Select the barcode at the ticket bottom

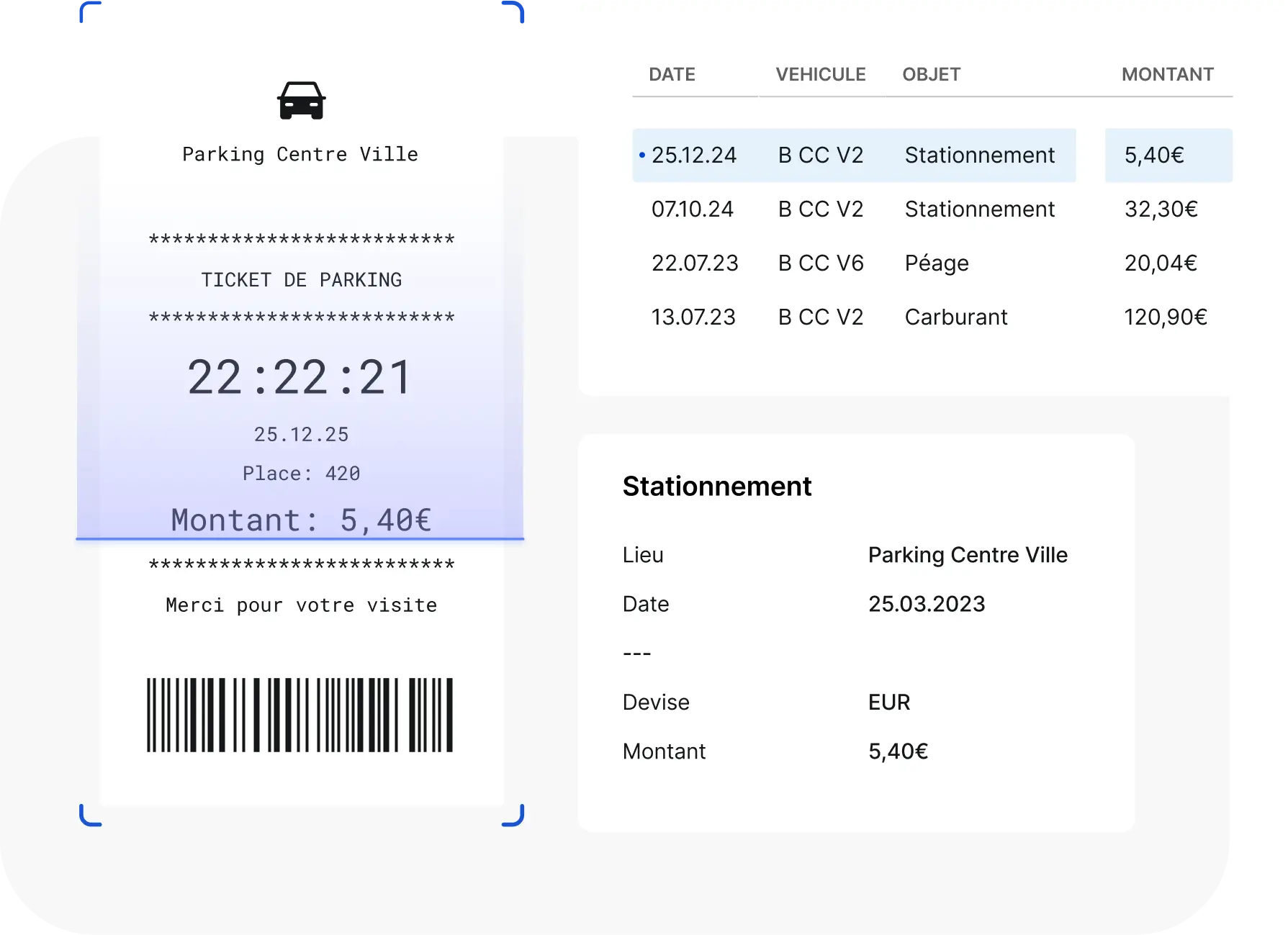[x=300, y=713]
